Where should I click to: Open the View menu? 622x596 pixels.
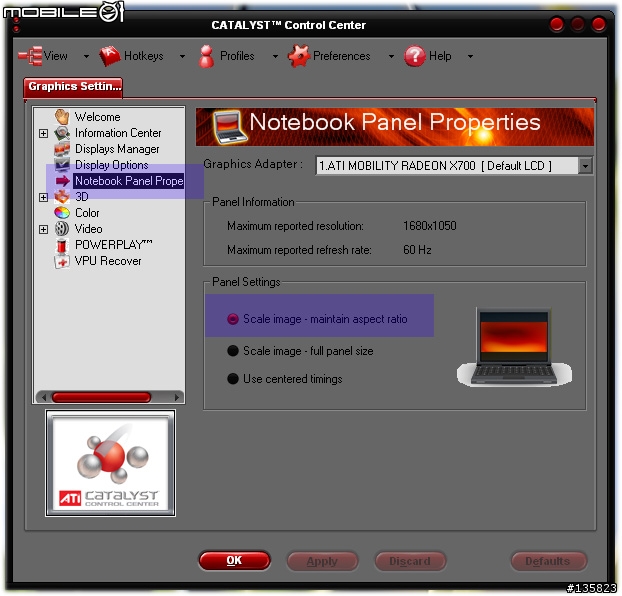click(x=55, y=56)
